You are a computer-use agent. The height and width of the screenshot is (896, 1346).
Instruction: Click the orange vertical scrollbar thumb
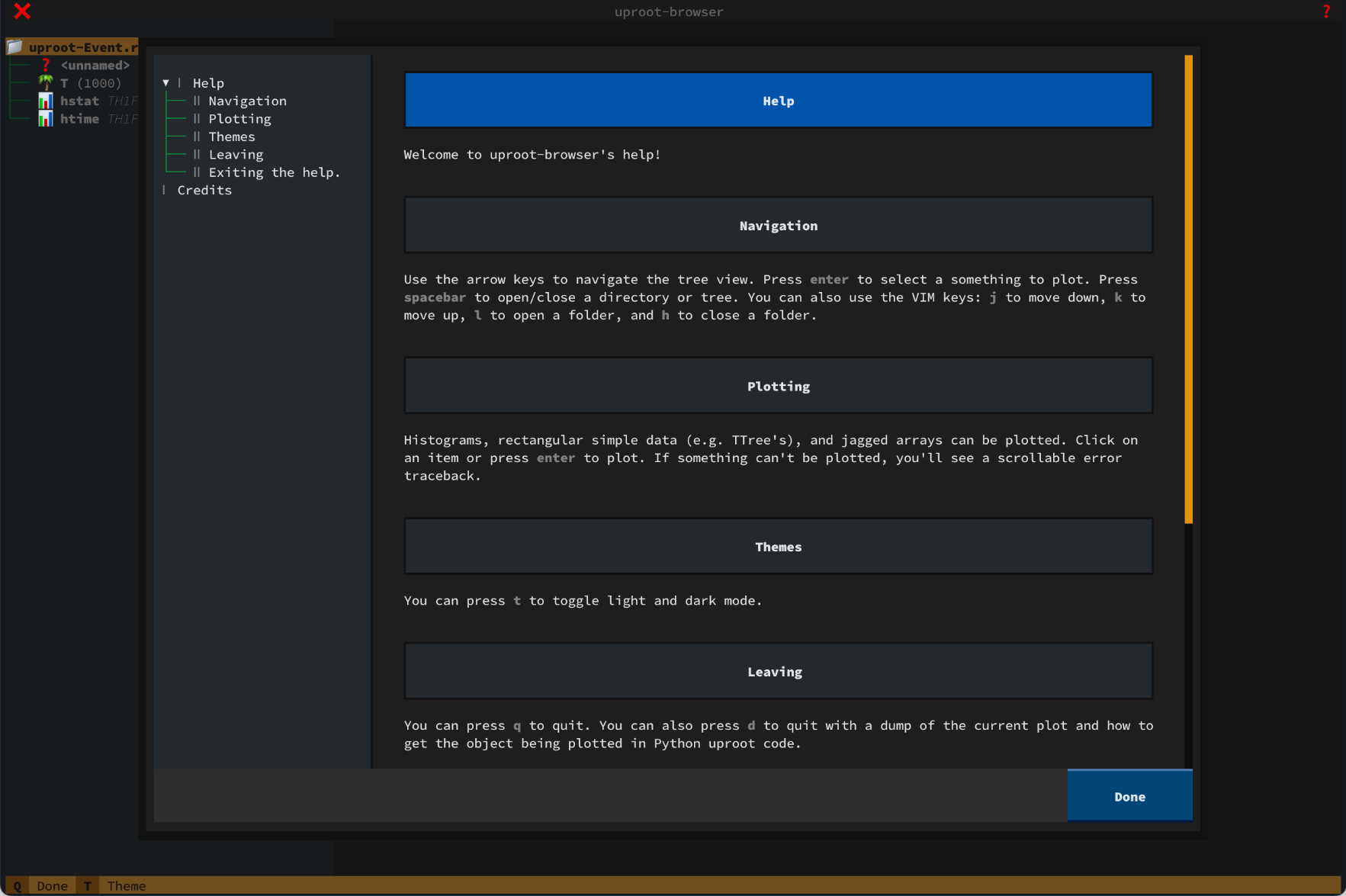point(1188,290)
